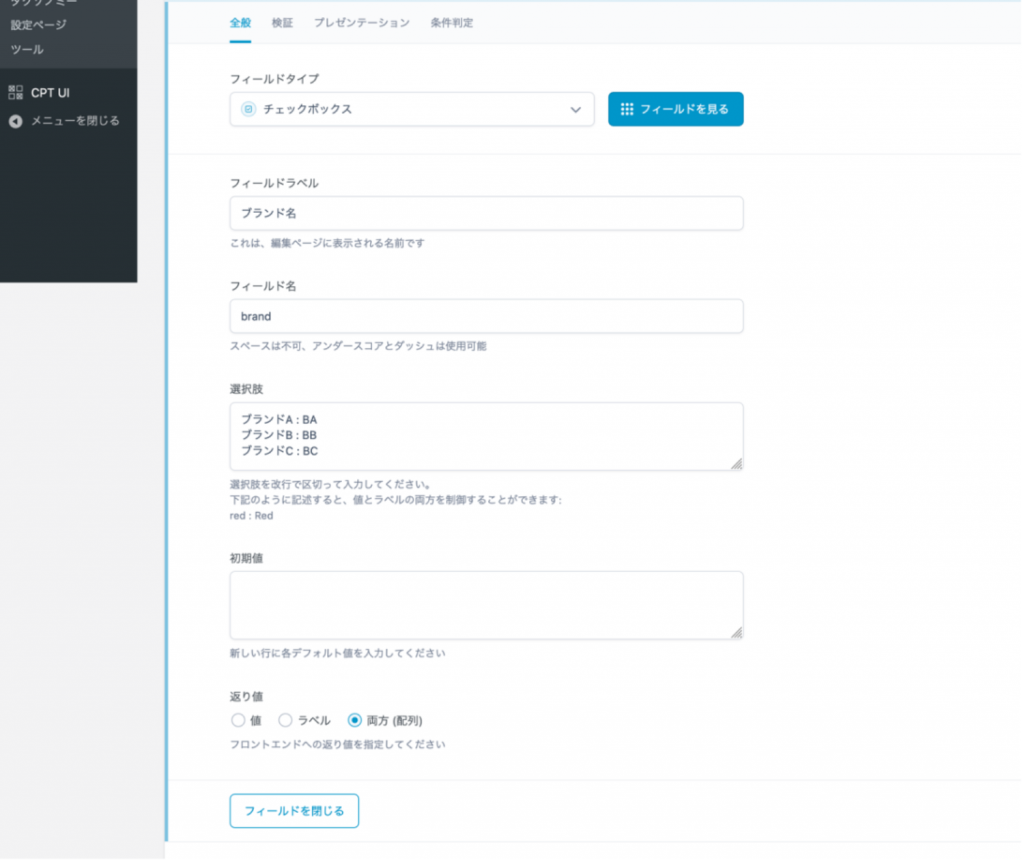Select the ラベル return value radio button
Screen dimensions: 1024x860
pyautogui.click(x=285, y=720)
